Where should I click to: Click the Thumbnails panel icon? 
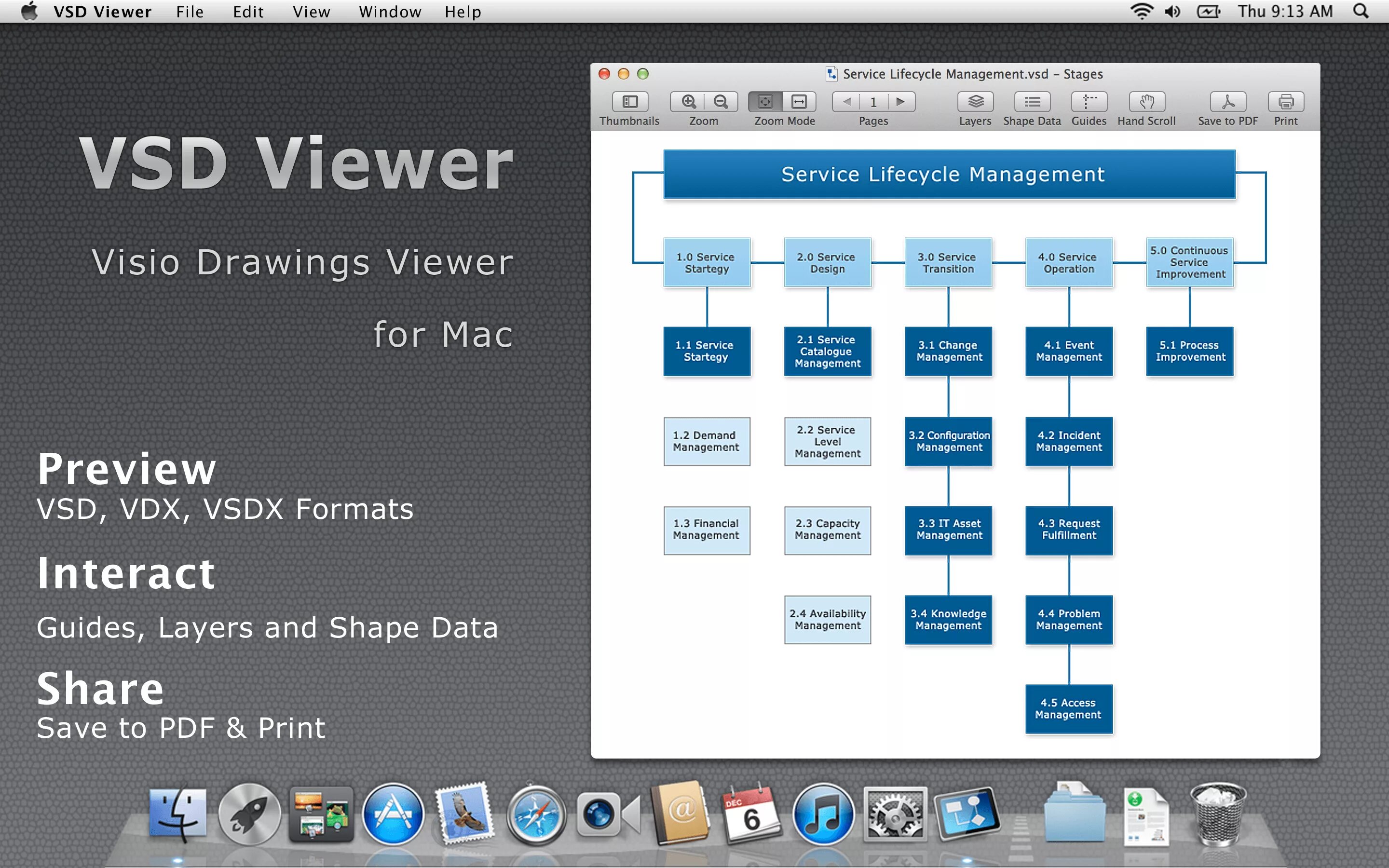pos(629,101)
